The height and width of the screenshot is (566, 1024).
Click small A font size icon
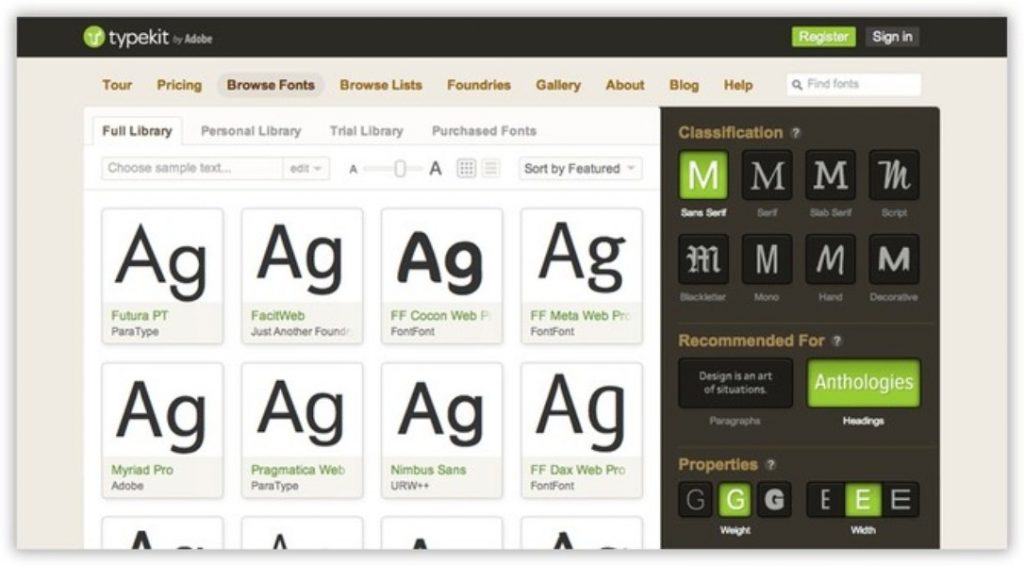(x=353, y=170)
